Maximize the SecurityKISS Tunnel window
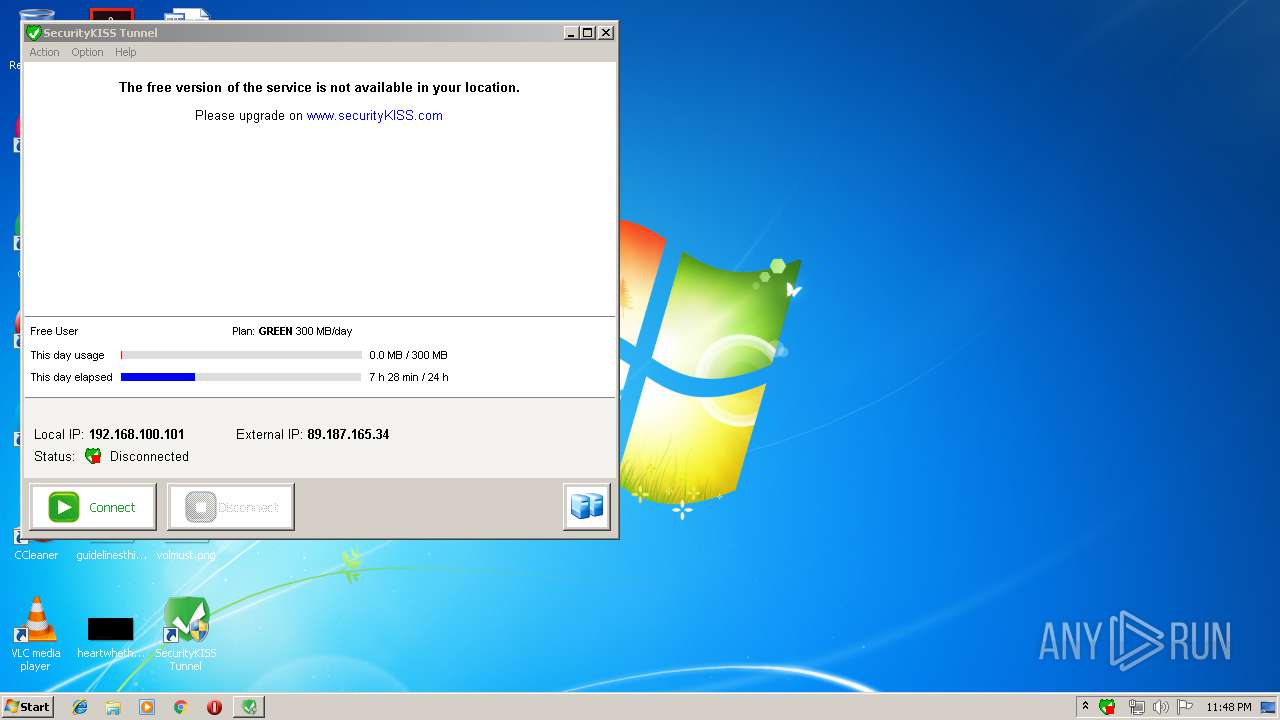Screen dimensions: 1280x720 588,33
